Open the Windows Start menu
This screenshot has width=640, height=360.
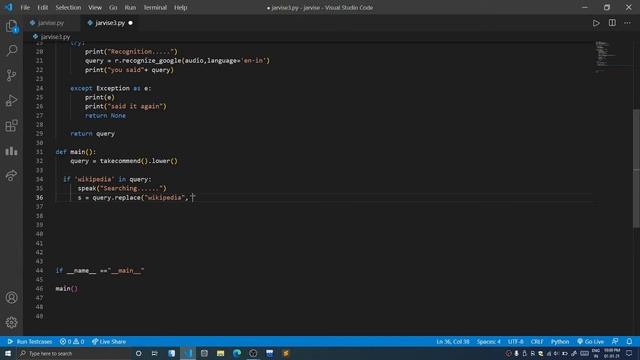coord(8,353)
